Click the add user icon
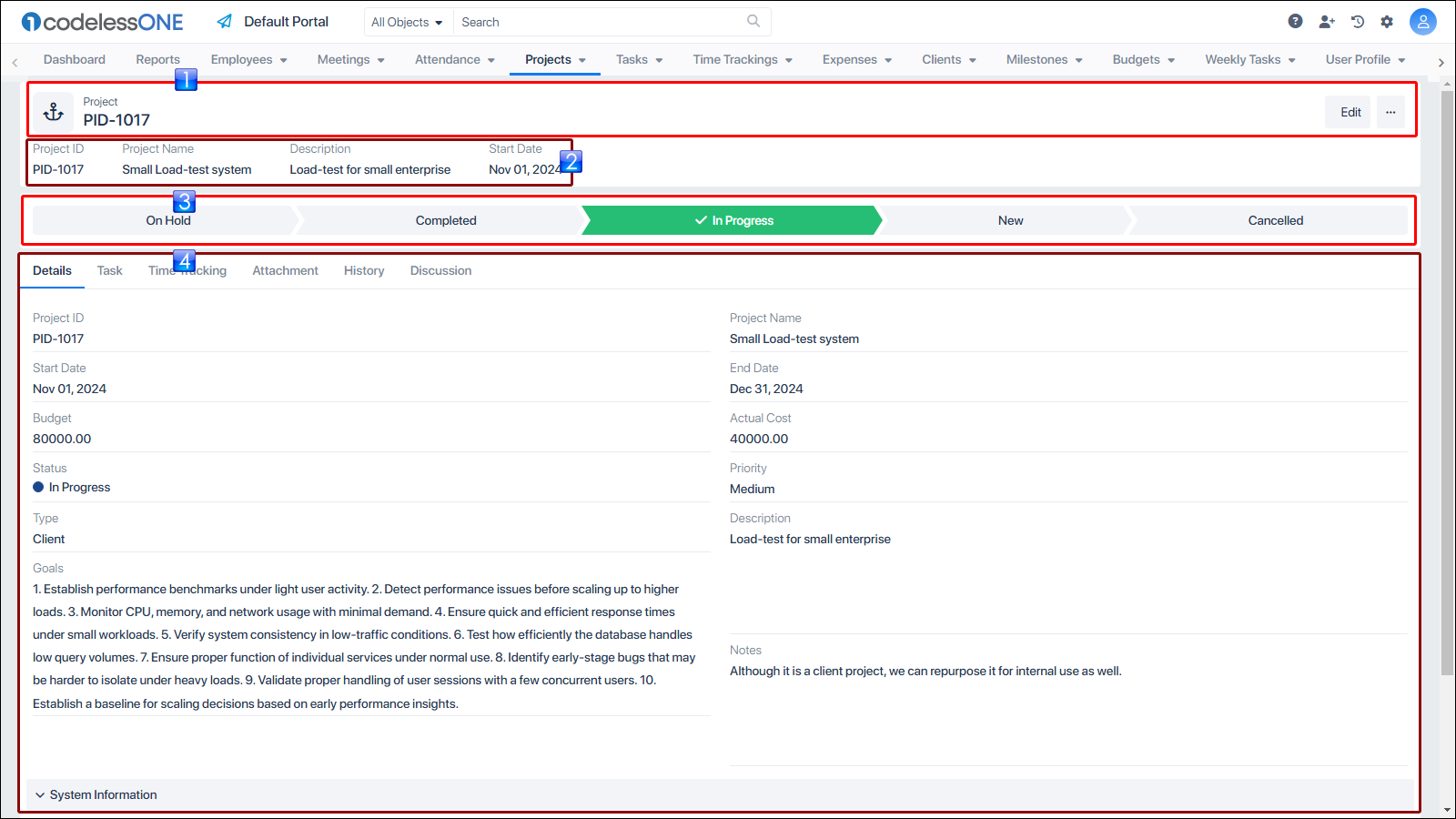This screenshot has height=819, width=1456. (1327, 21)
